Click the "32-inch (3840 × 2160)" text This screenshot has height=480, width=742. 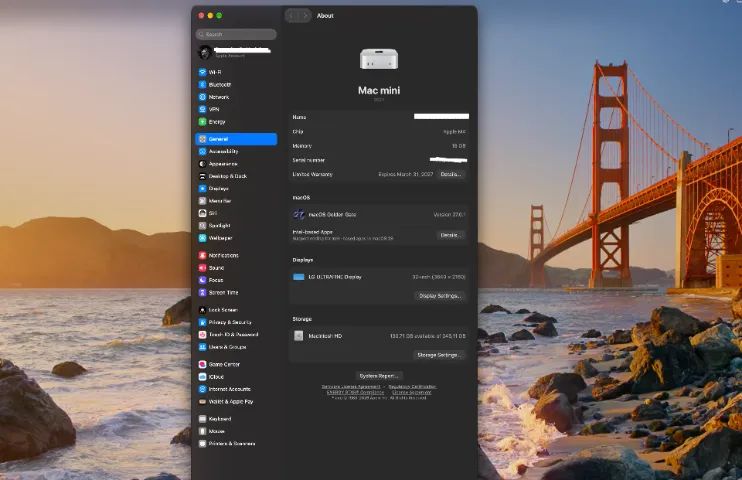point(439,277)
